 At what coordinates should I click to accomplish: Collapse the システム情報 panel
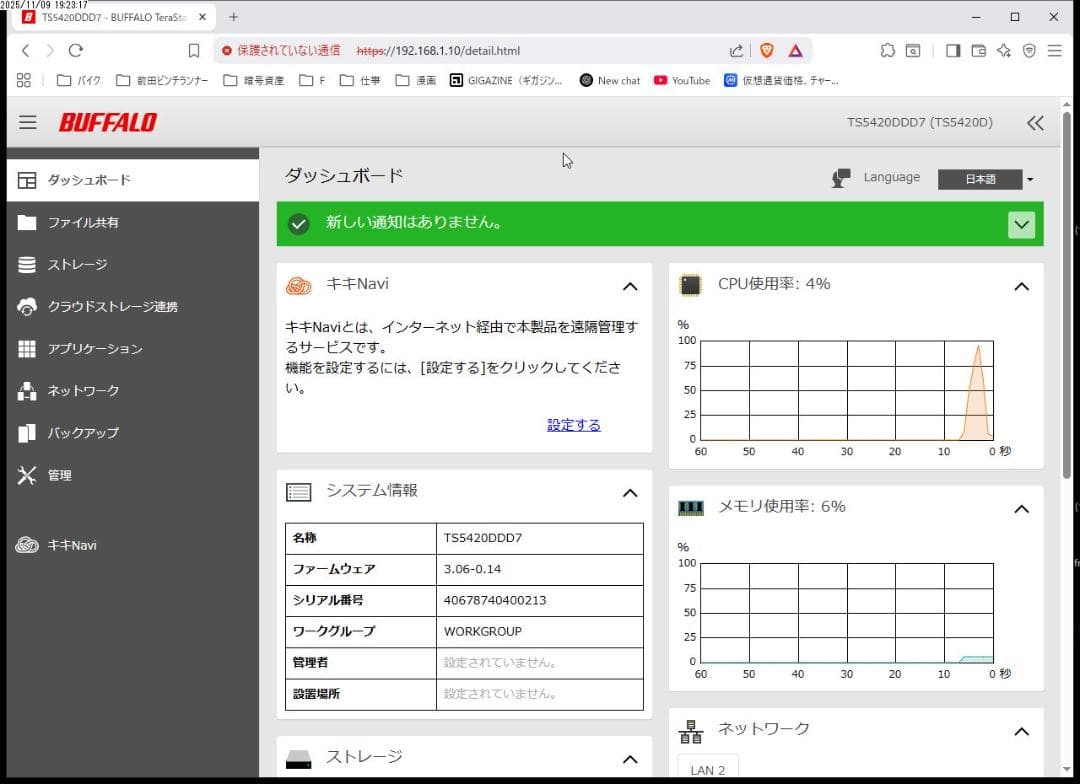pos(630,492)
